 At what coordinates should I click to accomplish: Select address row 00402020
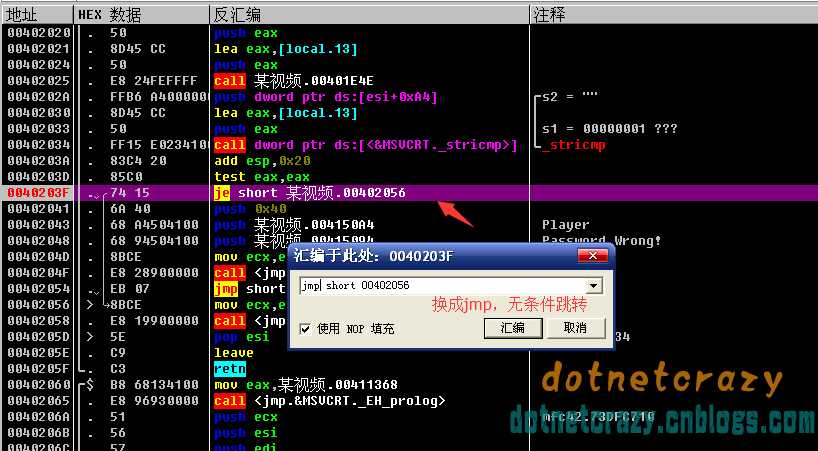[39, 33]
